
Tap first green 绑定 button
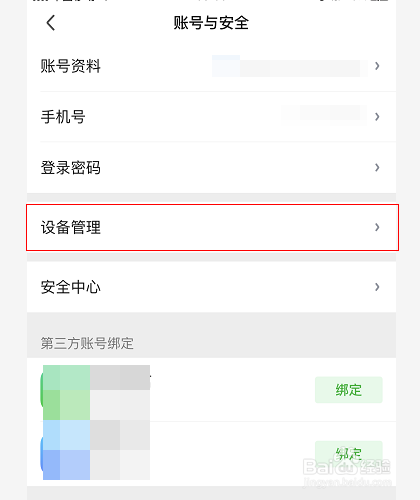(349, 390)
